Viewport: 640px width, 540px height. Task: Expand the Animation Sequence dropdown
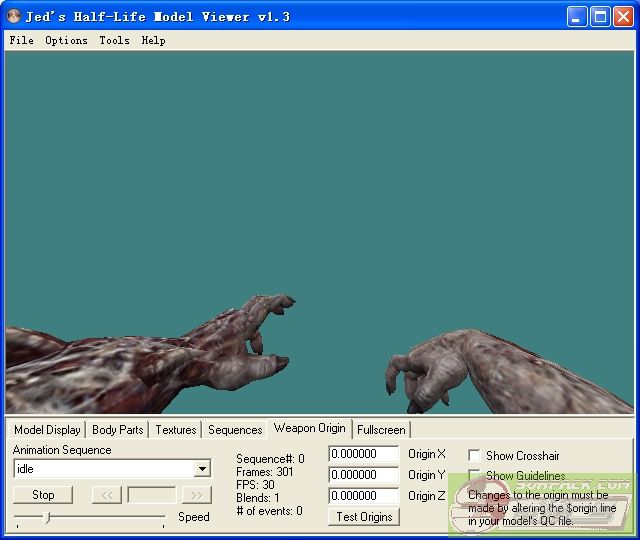[x=202, y=469]
